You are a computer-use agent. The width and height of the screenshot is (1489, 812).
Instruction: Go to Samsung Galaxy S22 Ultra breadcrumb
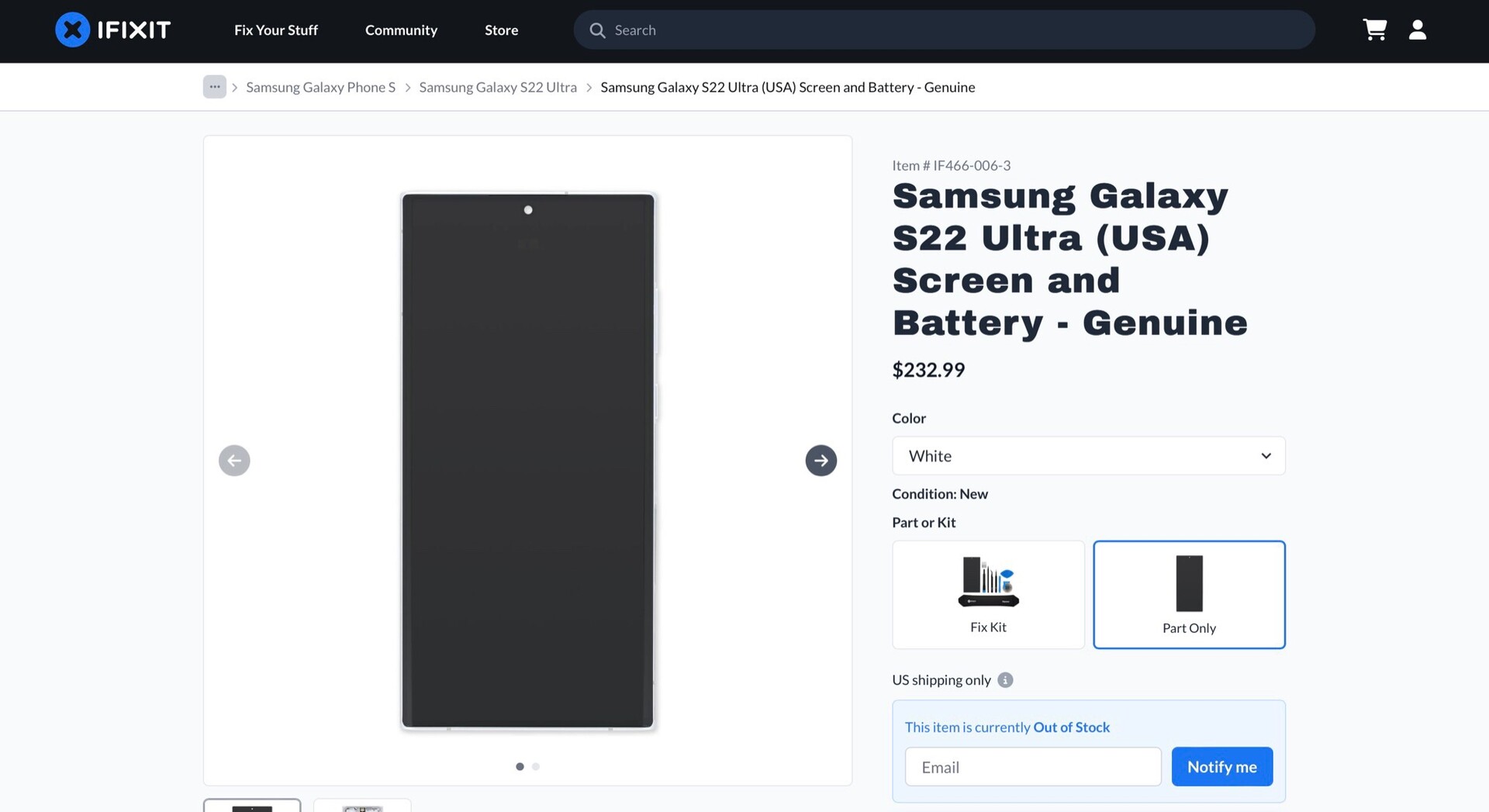coord(498,87)
